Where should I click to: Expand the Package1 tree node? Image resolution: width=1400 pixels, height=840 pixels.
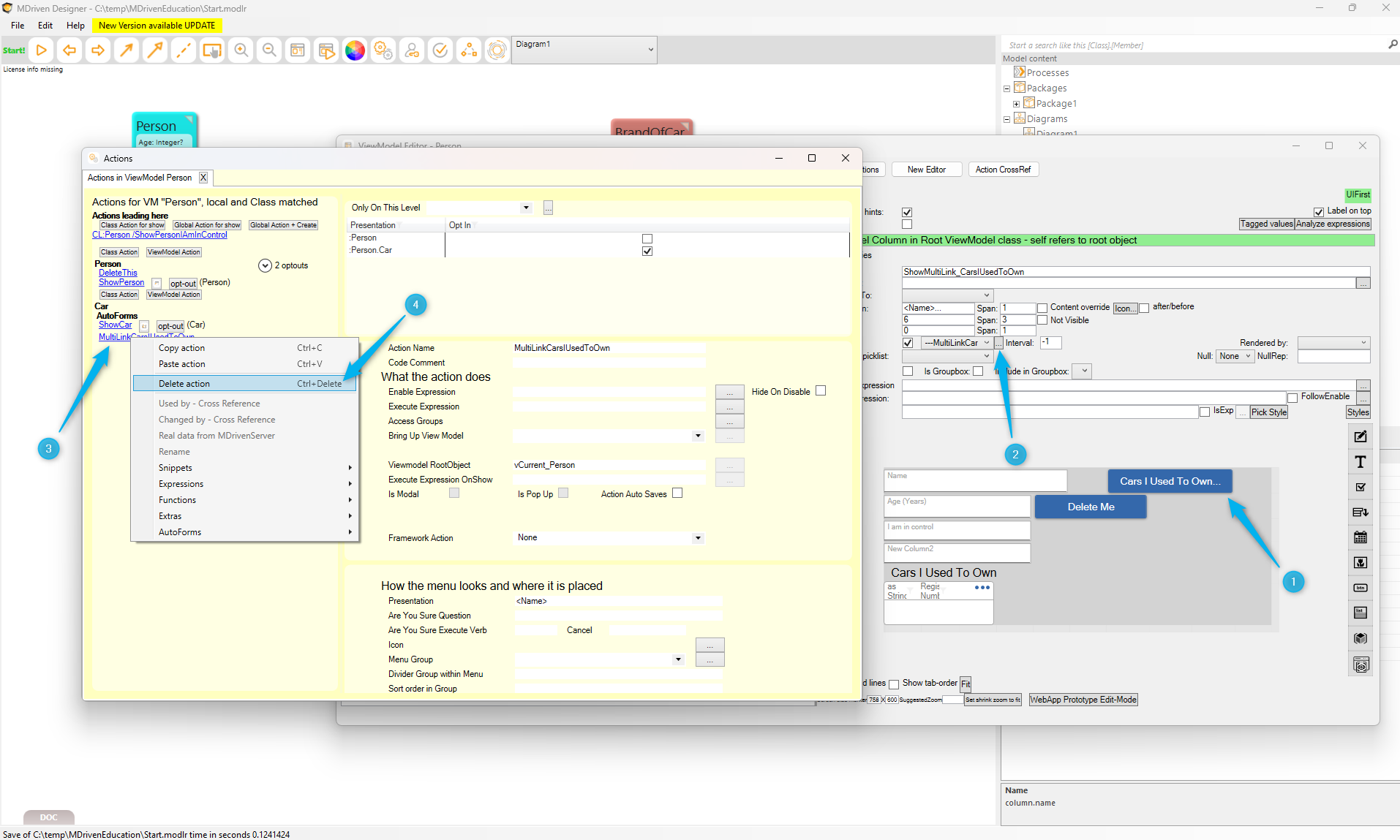[1016, 104]
